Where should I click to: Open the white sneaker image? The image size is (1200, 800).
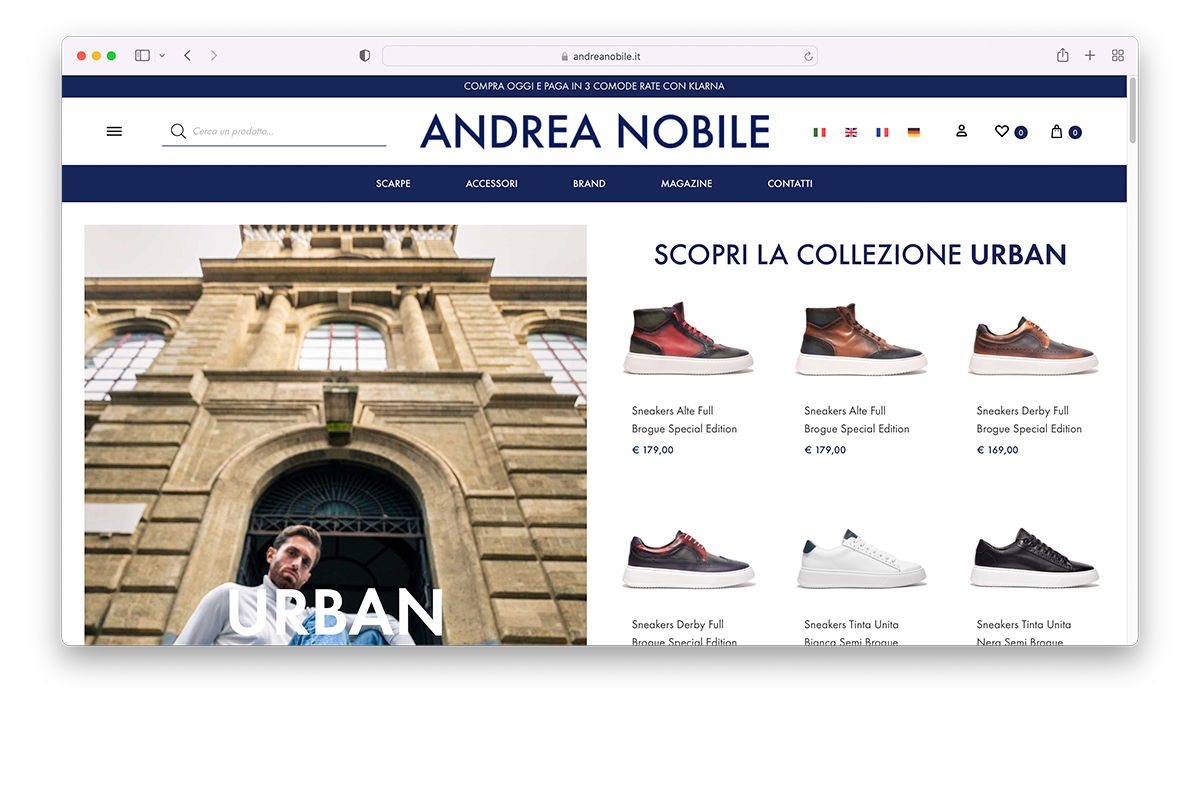coord(861,558)
